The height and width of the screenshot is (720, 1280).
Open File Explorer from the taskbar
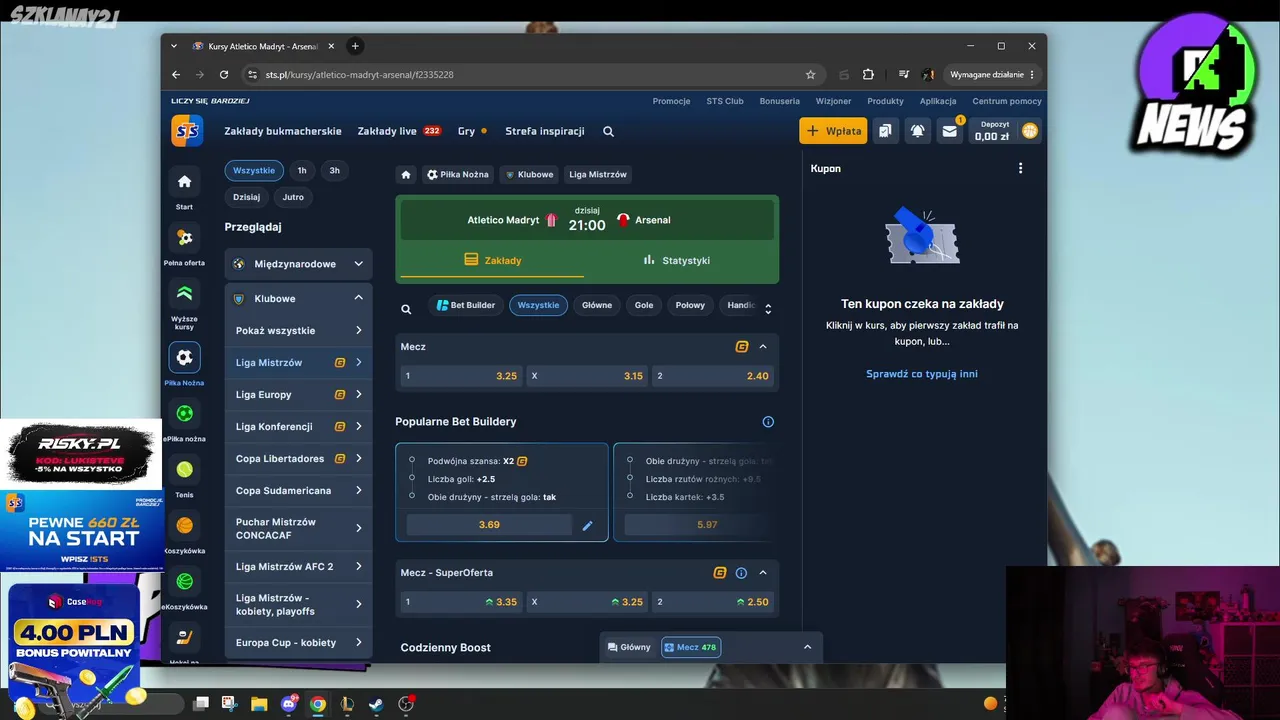tap(259, 704)
